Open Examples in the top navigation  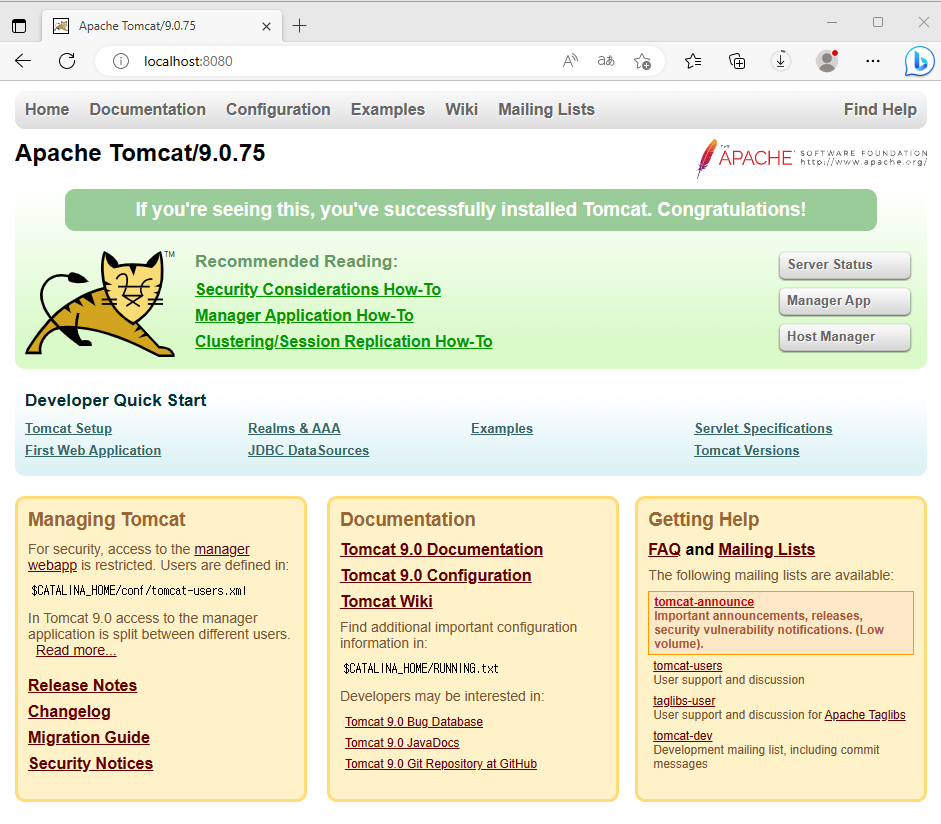[x=388, y=109]
